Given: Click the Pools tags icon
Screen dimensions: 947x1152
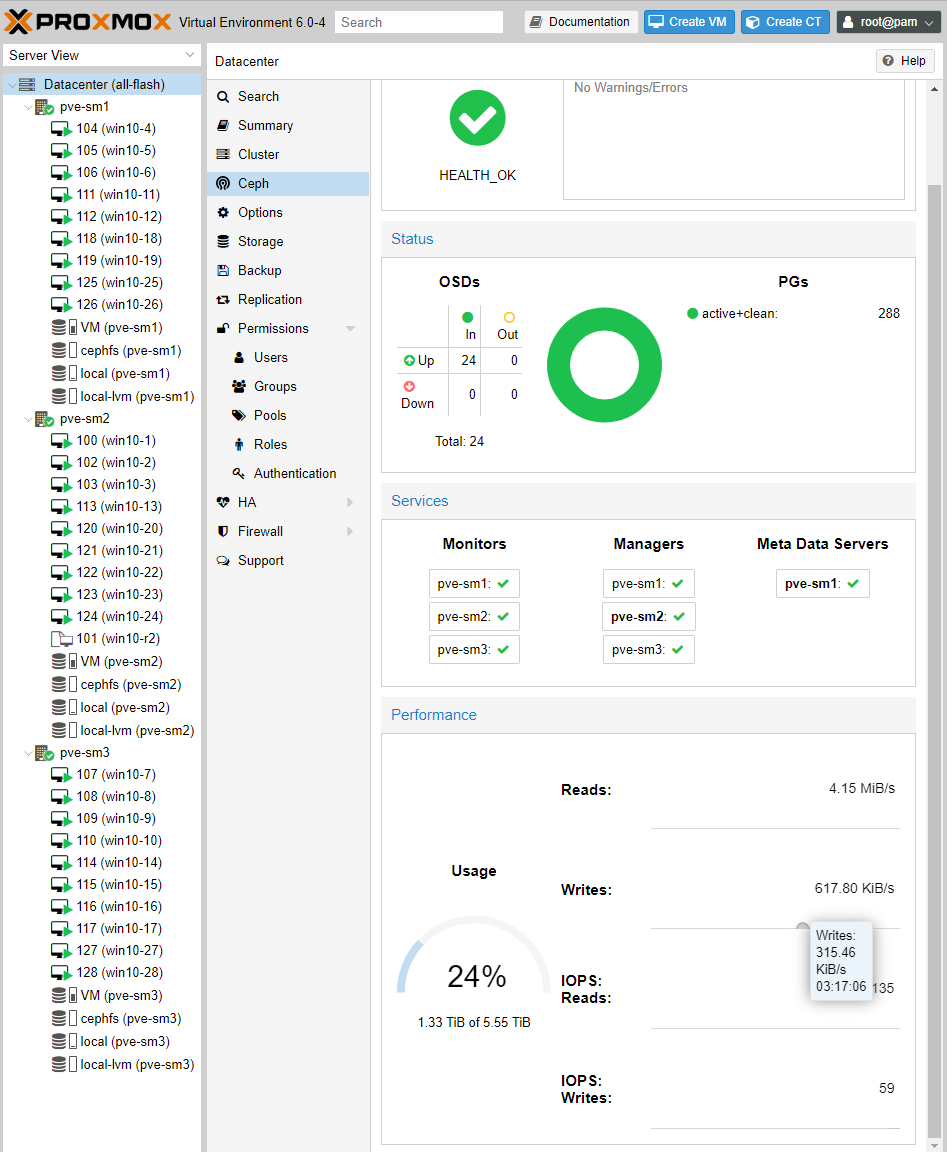Looking at the screenshot, I should (x=239, y=415).
